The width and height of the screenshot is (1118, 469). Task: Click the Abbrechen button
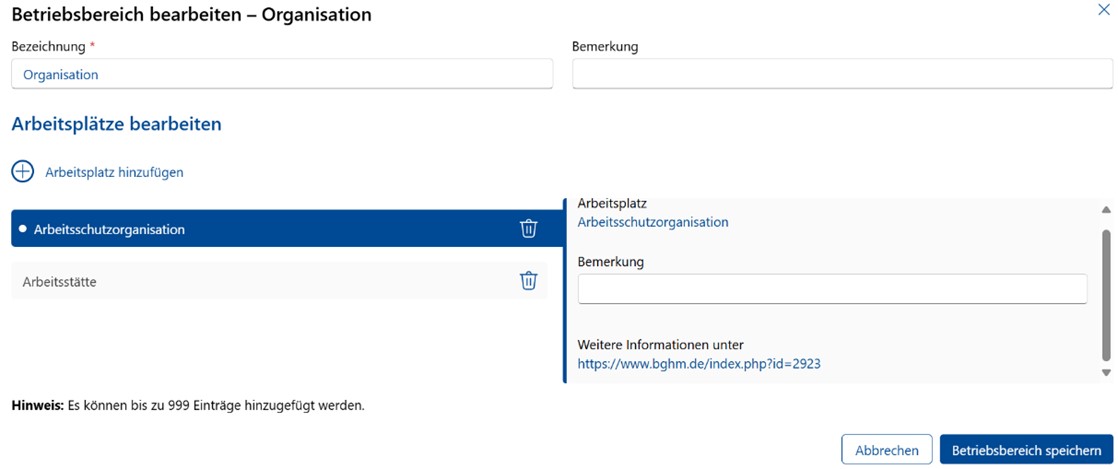(886, 450)
